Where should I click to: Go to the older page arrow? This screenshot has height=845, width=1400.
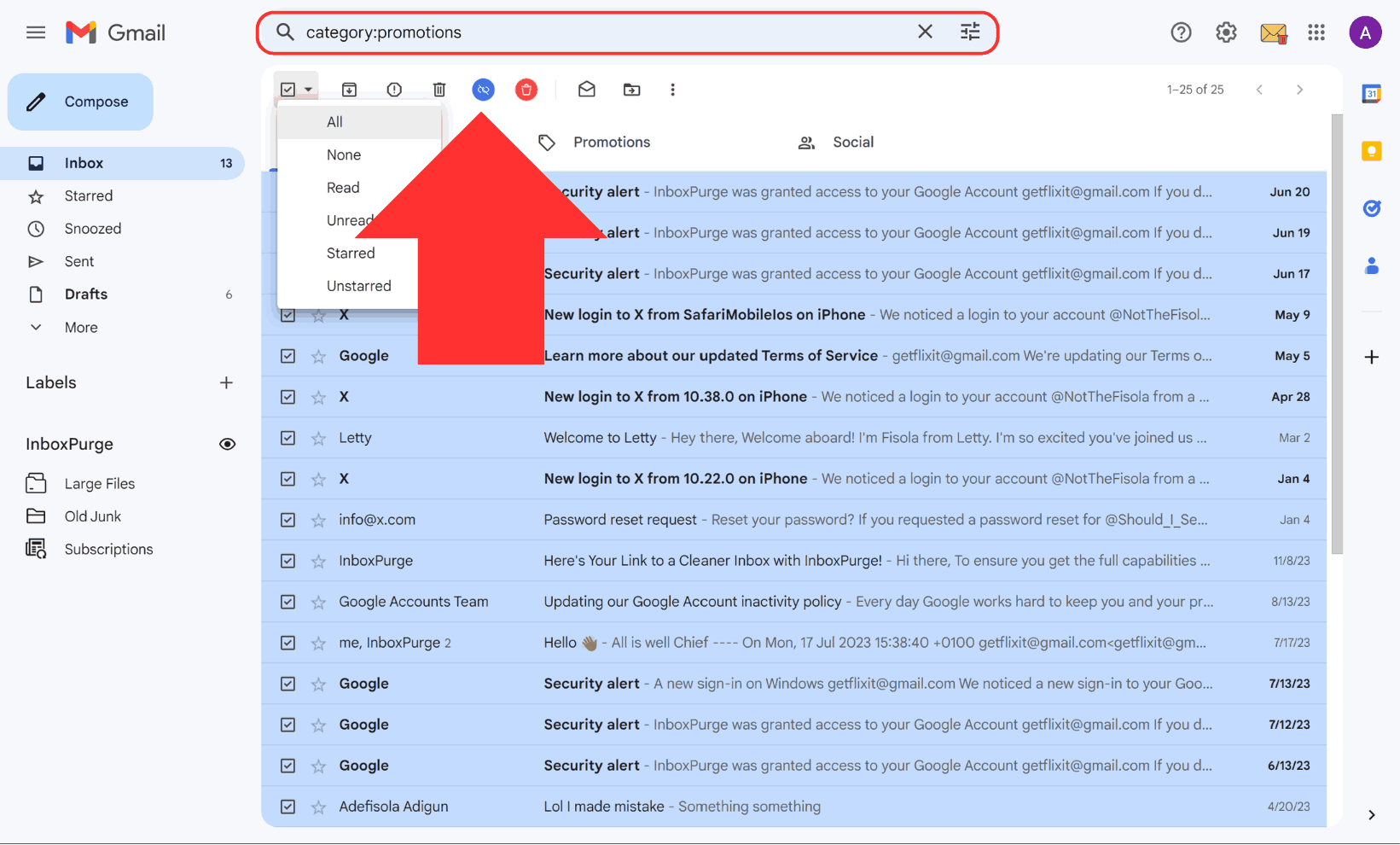click(1299, 90)
